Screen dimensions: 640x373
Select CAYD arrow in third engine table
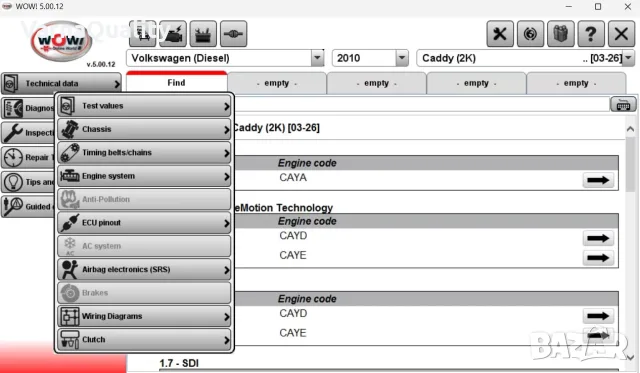click(598, 315)
